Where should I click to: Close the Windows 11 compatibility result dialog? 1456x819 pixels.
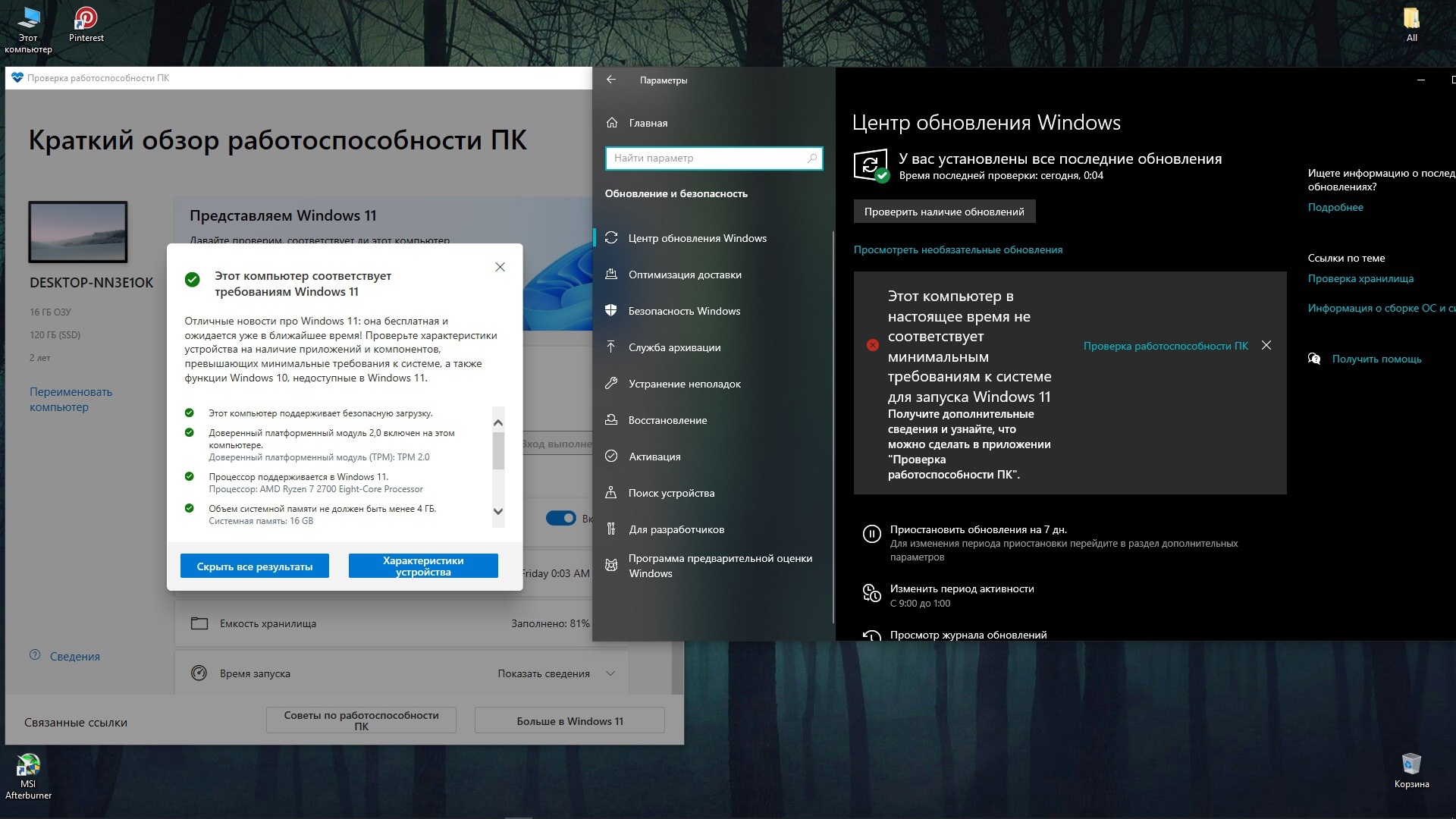(x=500, y=267)
